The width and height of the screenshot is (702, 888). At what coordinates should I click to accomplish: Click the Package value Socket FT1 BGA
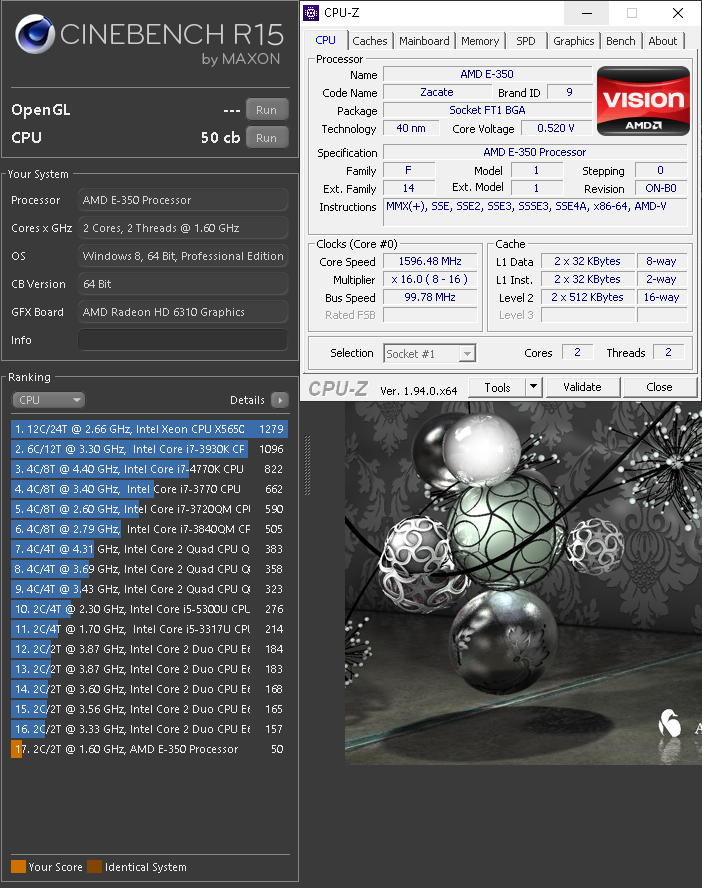coord(487,110)
